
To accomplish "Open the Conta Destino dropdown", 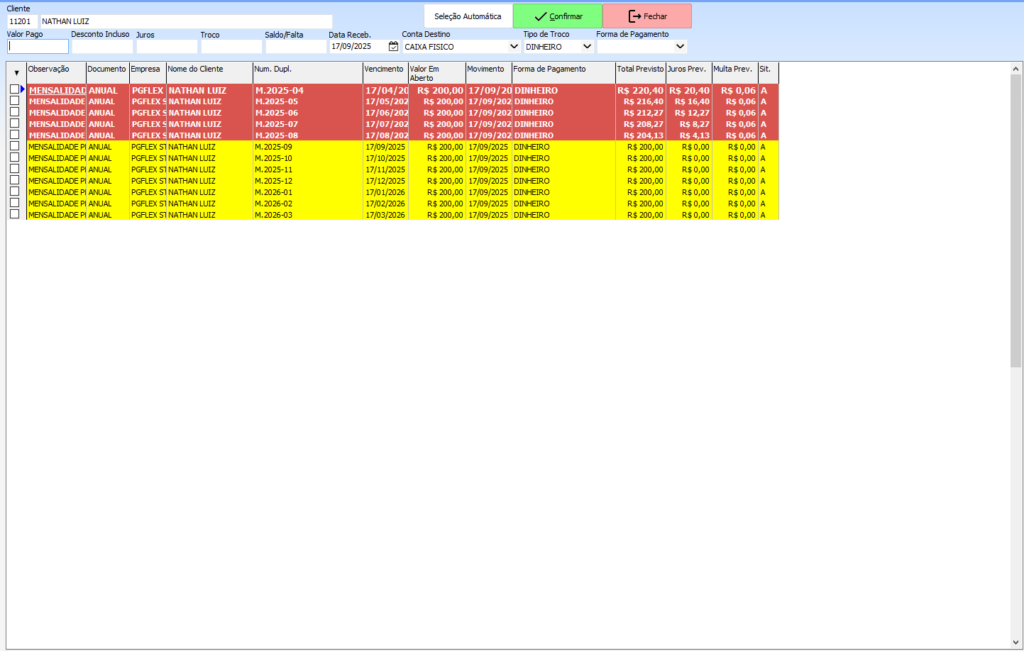I will click(513, 46).
